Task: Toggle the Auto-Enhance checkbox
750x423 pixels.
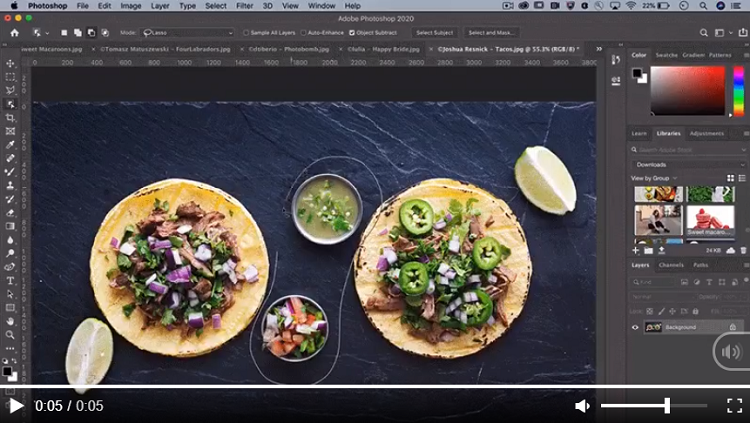Action: point(303,33)
